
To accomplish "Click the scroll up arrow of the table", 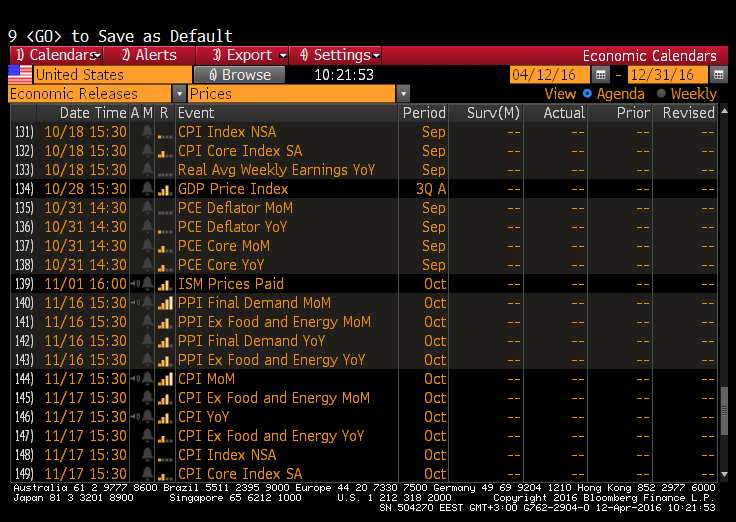I will tap(724, 111).
